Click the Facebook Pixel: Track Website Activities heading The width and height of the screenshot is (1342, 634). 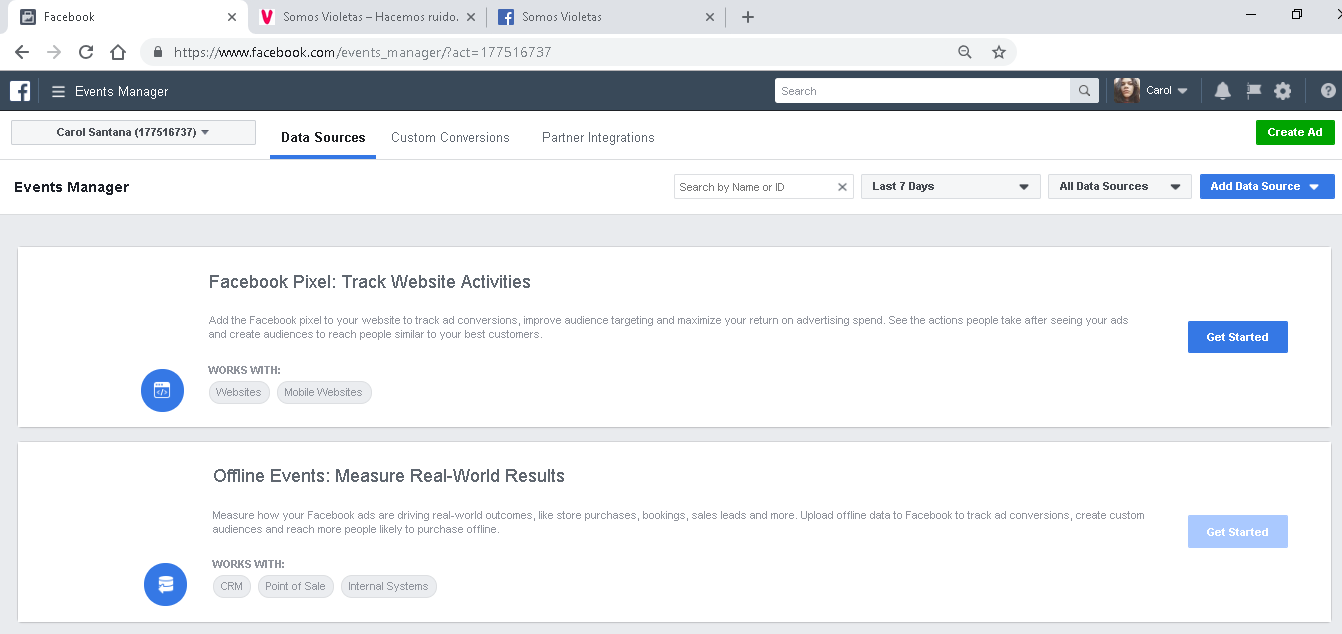pyautogui.click(x=370, y=282)
